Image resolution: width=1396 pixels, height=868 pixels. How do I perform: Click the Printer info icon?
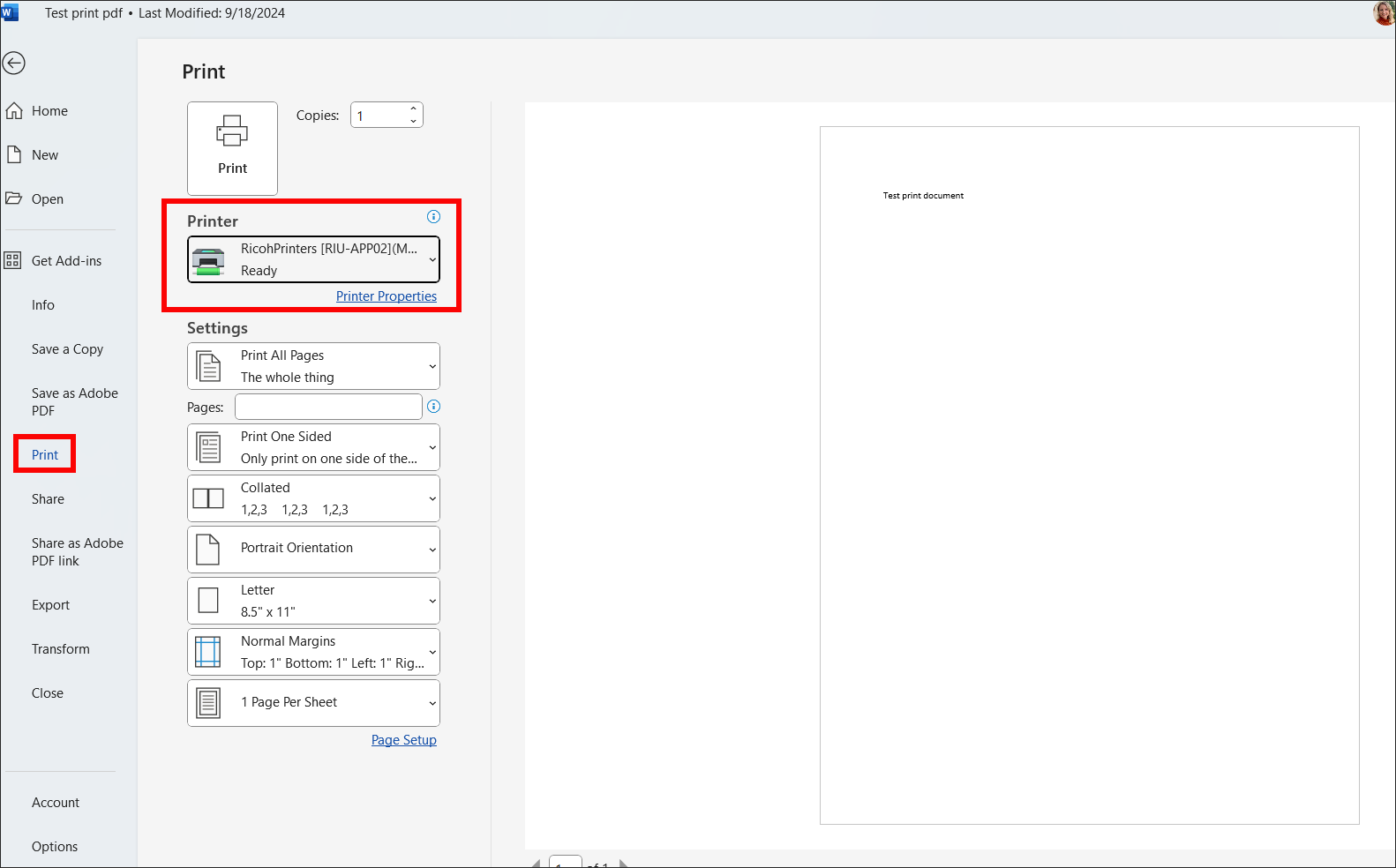pos(433,216)
